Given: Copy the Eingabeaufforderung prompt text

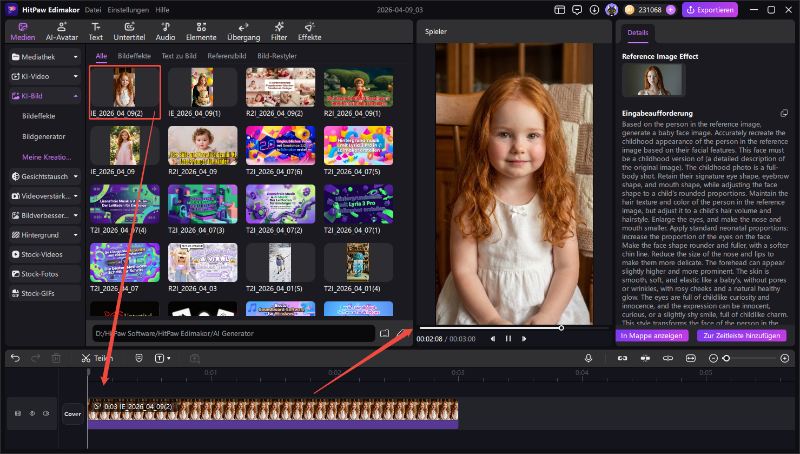Looking at the screenshot, I should click(784, 113).
